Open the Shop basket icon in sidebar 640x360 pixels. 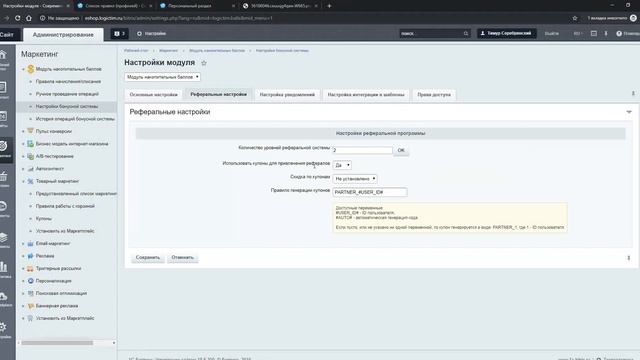(x=3, y=176)
